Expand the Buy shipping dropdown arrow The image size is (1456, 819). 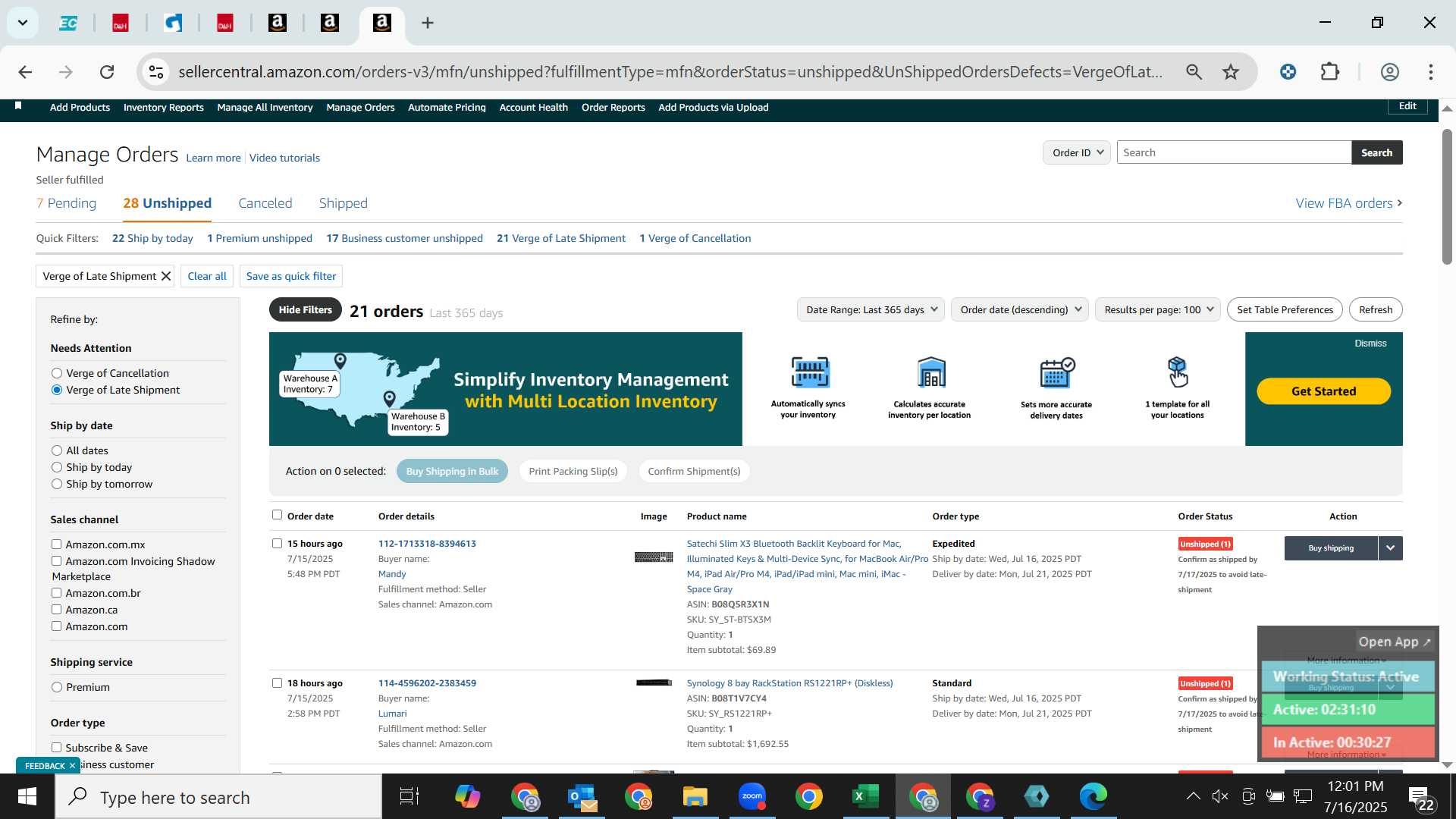click(1390, 548)
